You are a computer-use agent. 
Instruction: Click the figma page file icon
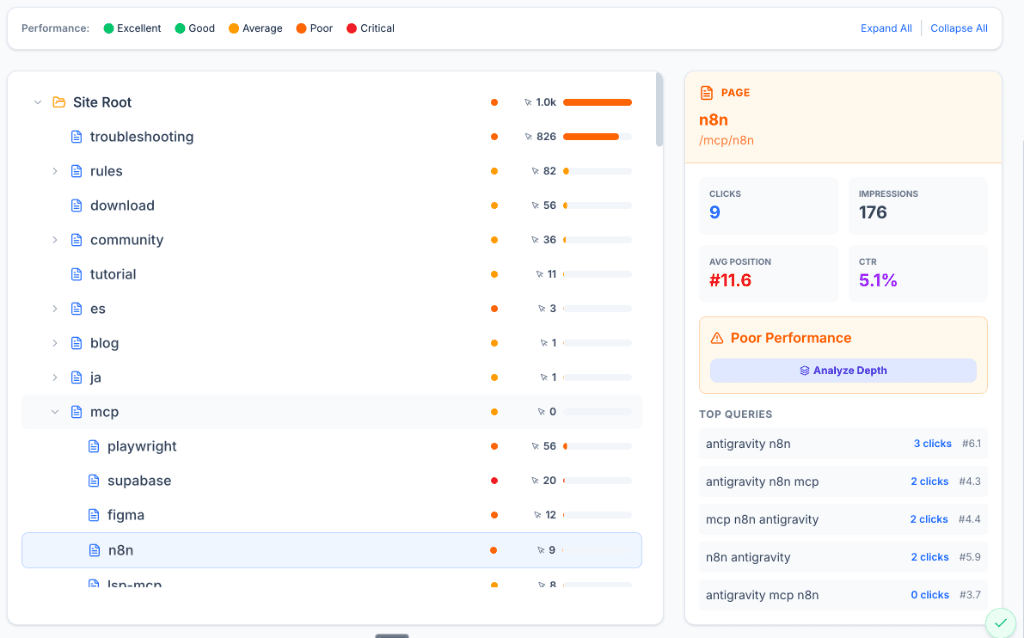click(94, 515)
